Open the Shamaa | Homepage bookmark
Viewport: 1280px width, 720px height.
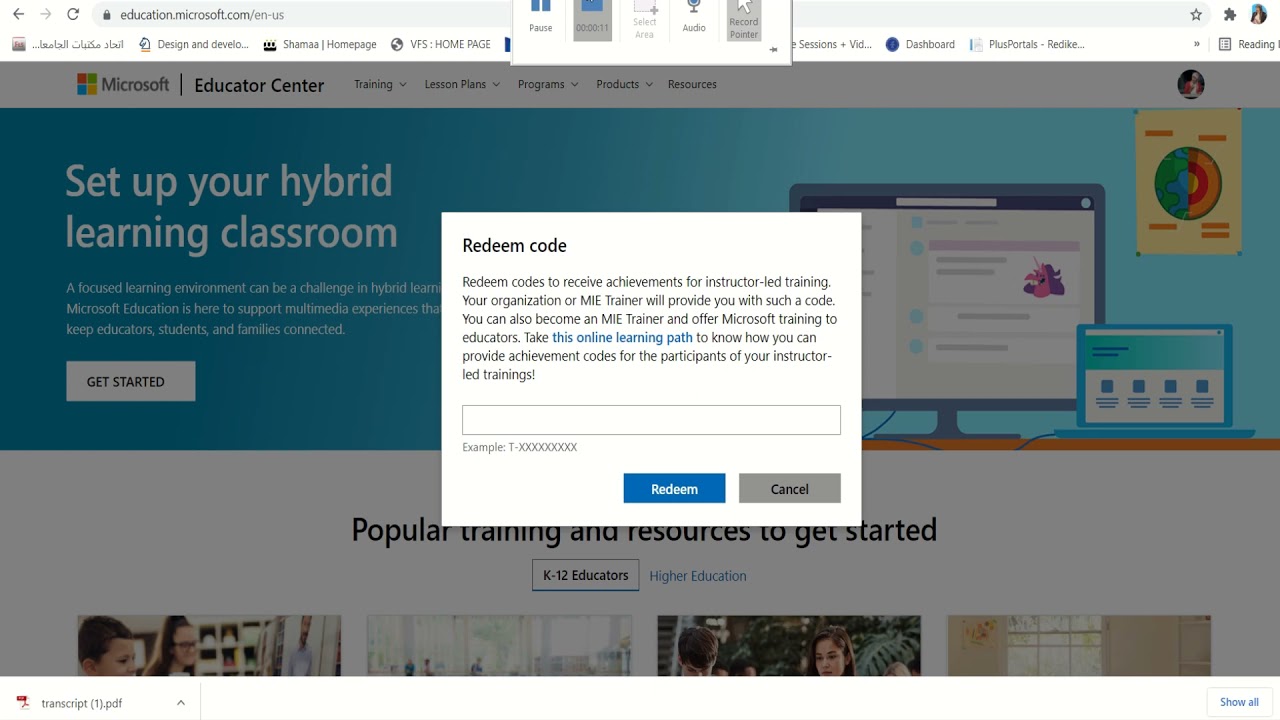[320, 44]
